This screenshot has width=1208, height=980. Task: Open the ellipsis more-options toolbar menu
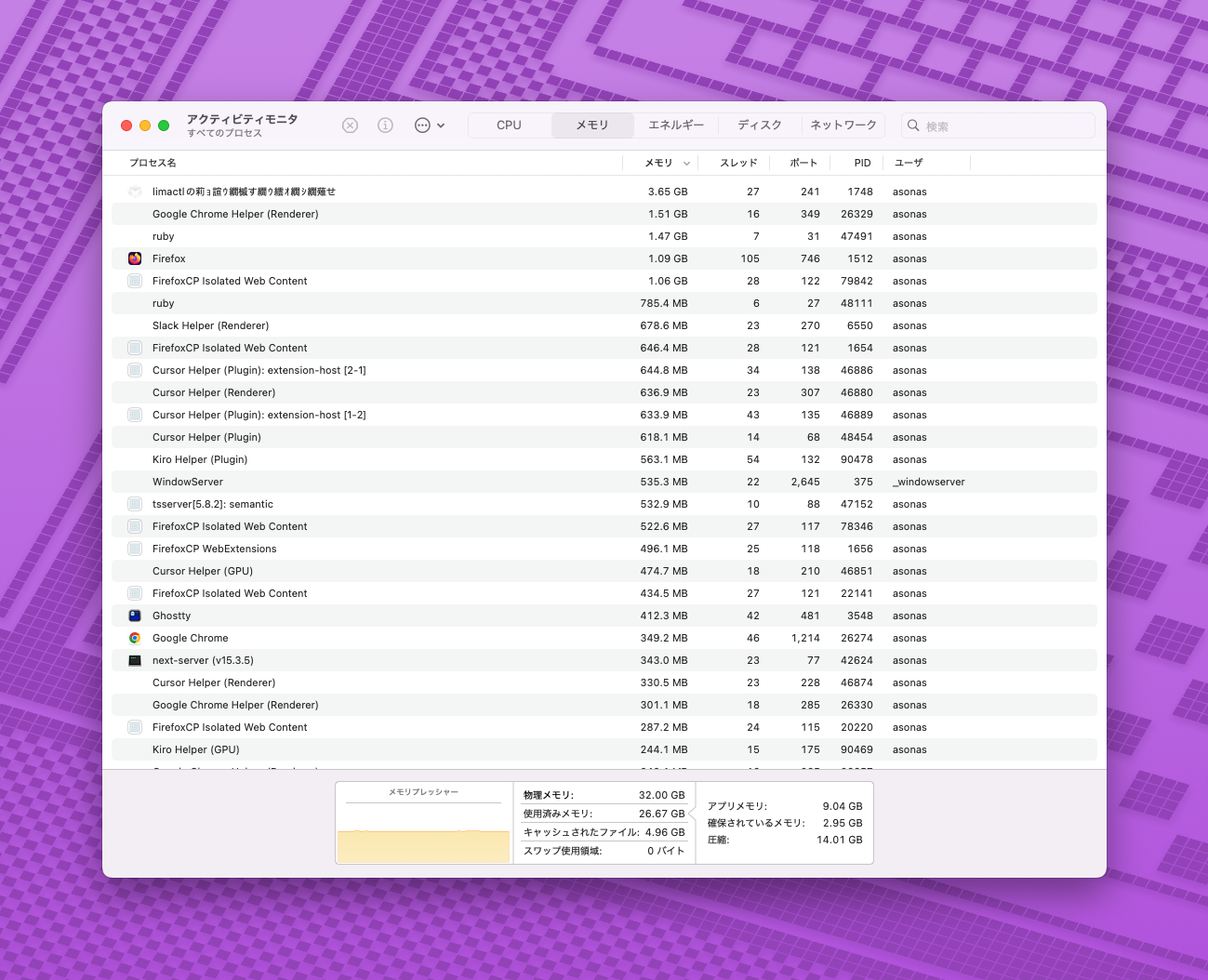coord(429,126)
